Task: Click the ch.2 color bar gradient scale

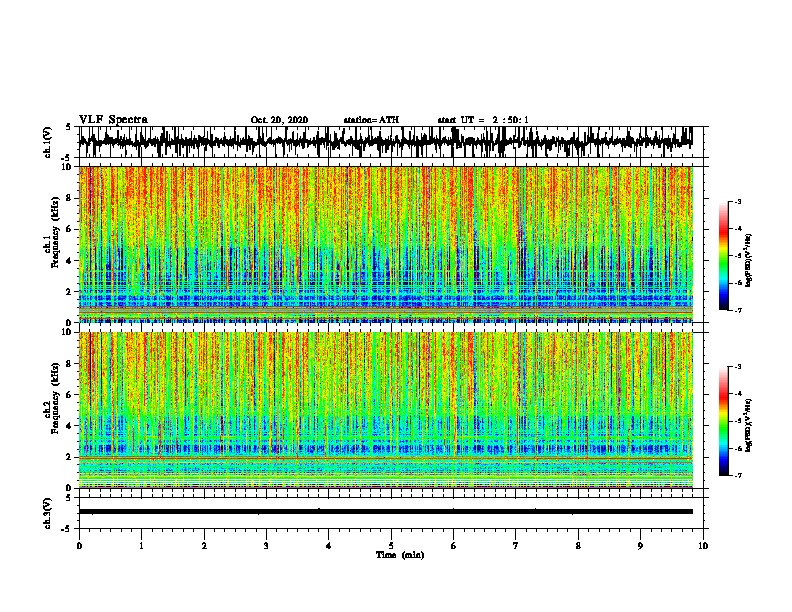Action: click(724, 421)
